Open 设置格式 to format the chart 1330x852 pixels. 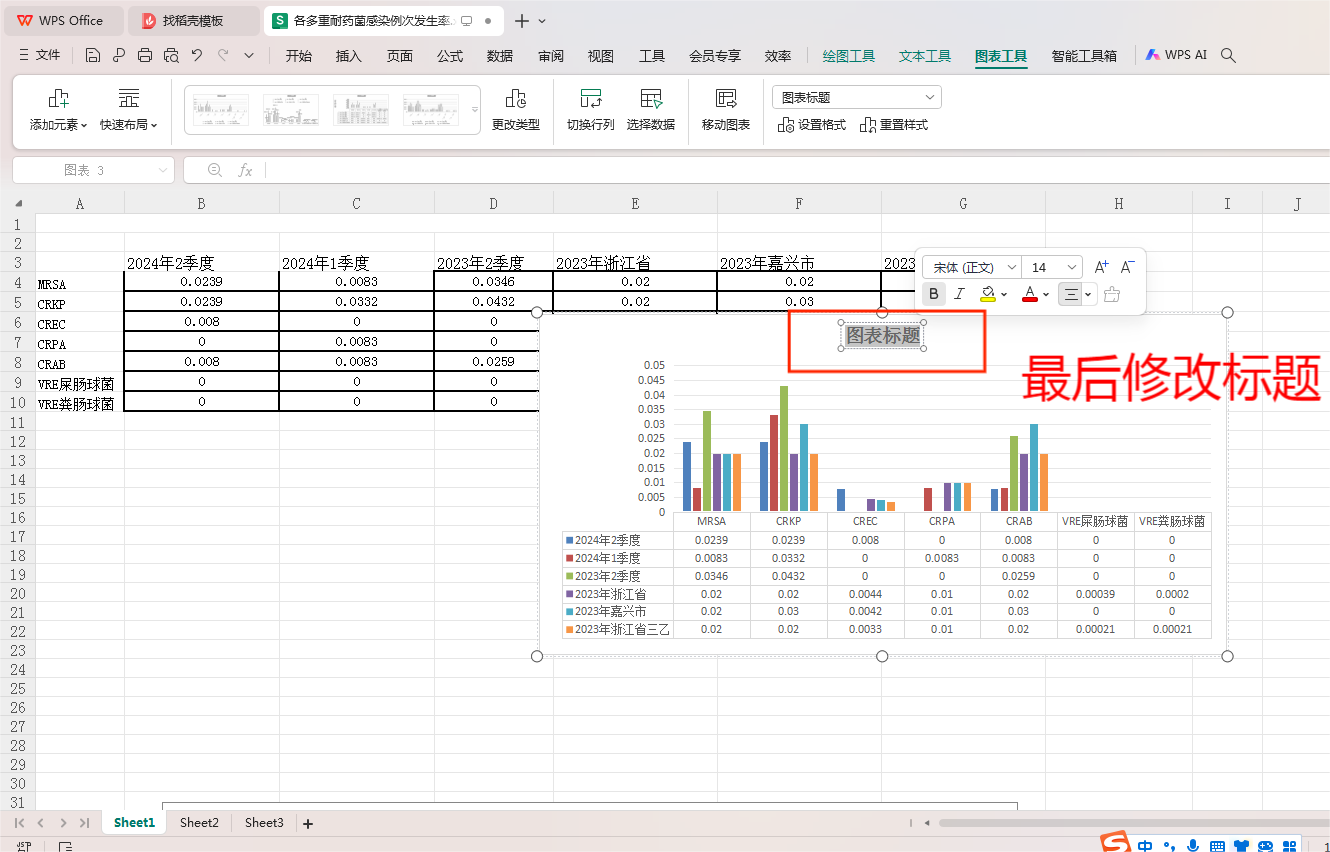[812, 124]
